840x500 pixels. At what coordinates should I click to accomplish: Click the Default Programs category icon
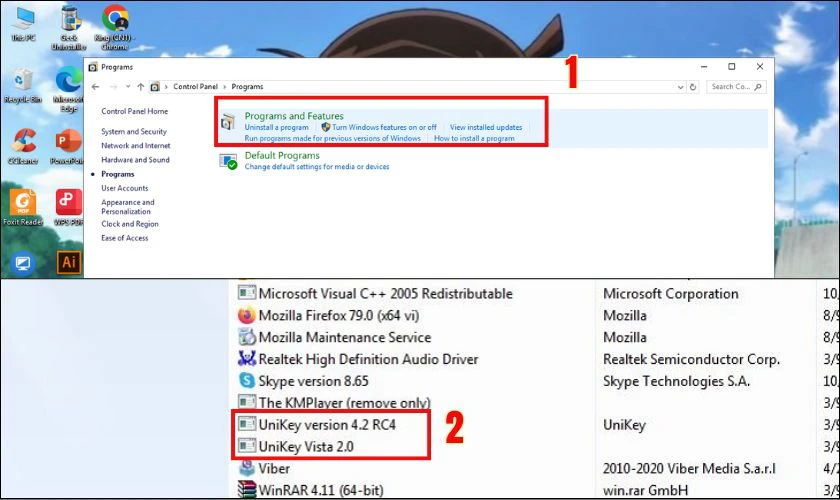(228, 161)
